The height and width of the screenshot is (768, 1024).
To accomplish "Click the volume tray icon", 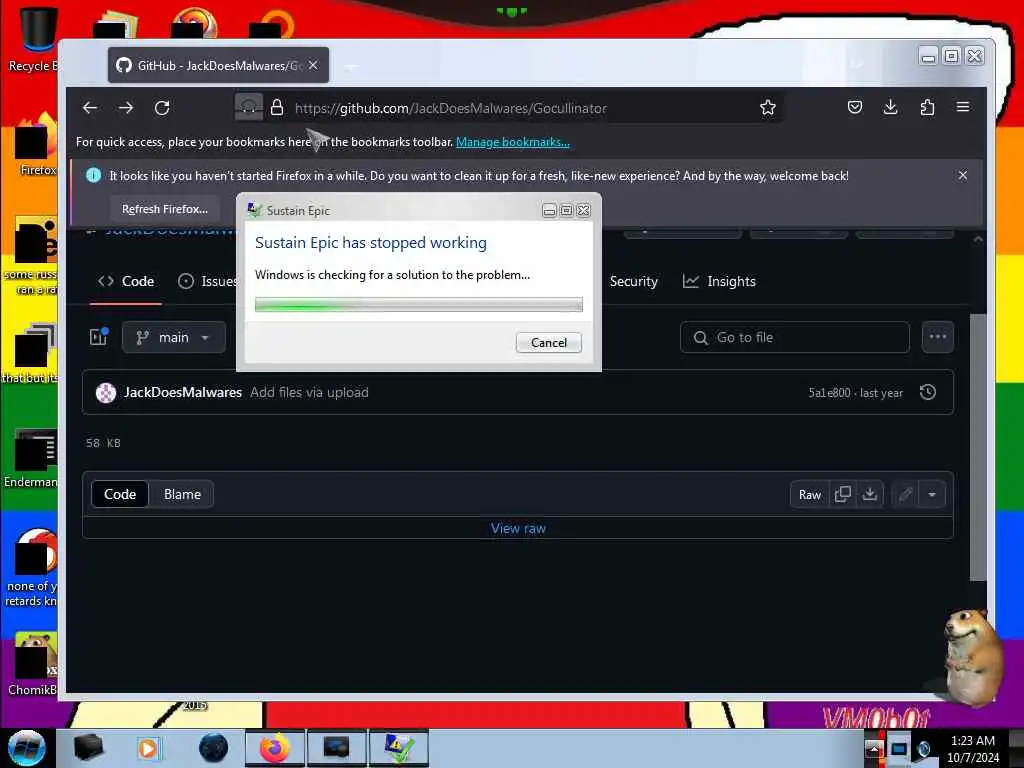I will [x=923, y=748].
